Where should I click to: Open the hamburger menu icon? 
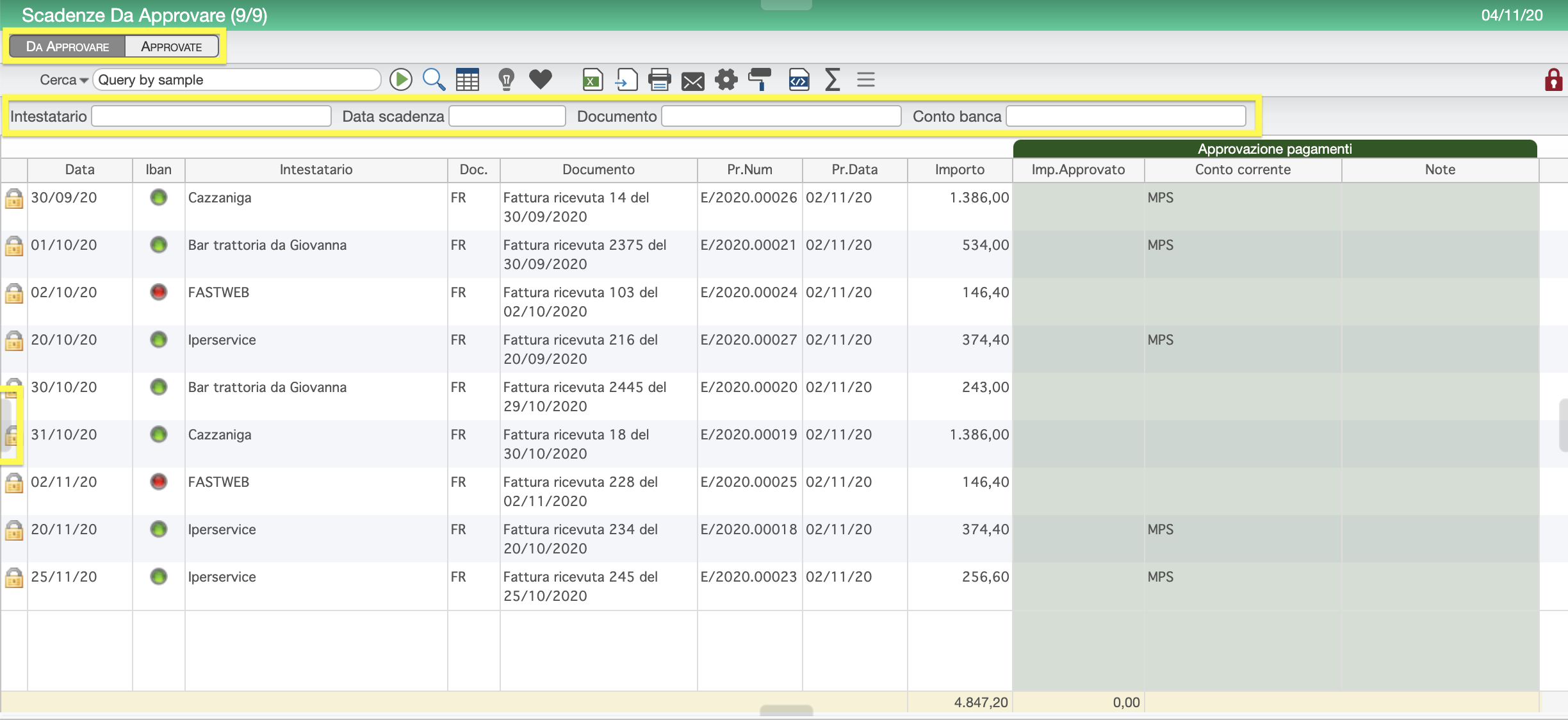coord(866,80)
